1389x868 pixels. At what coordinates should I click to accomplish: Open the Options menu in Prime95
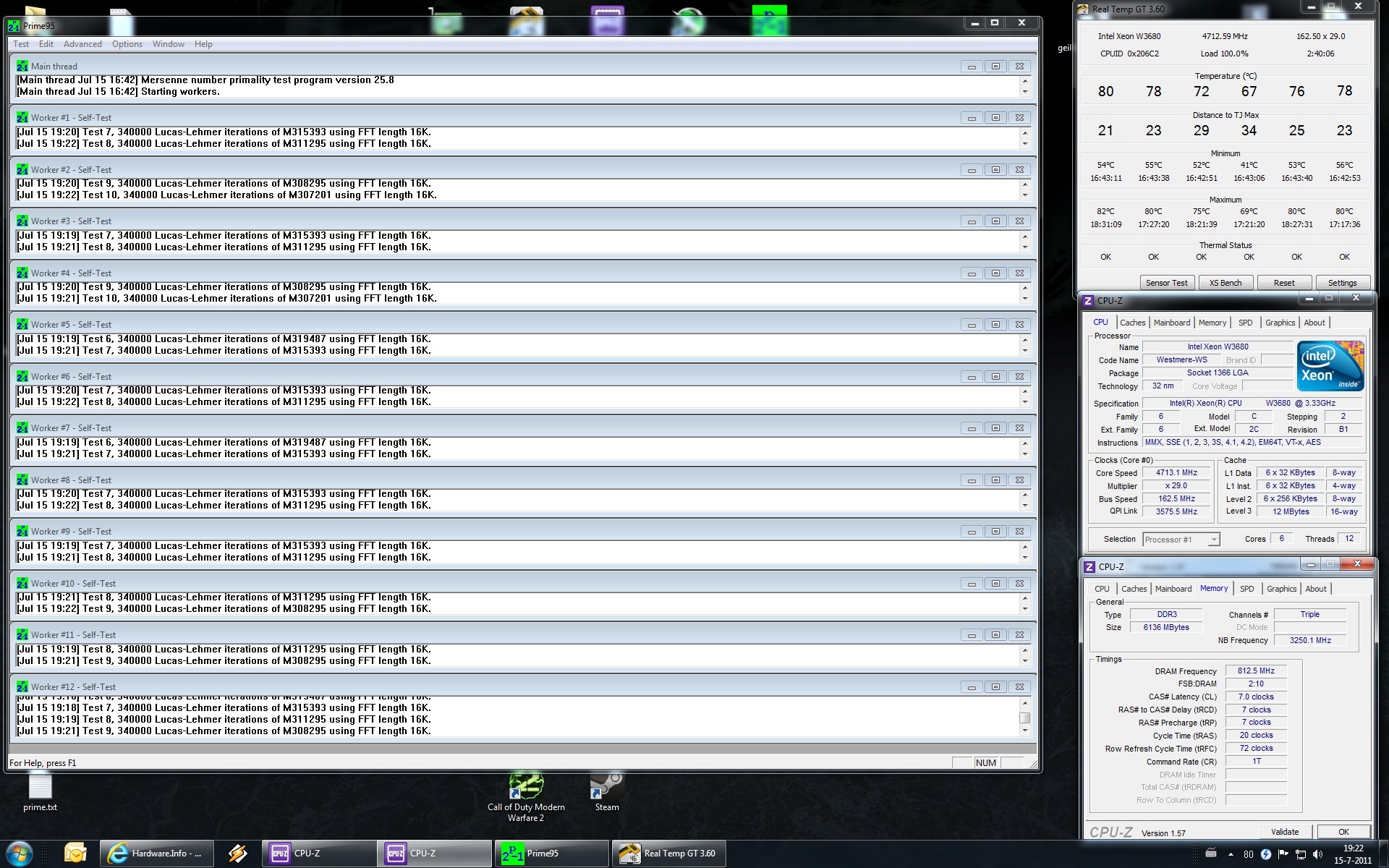[x=127, y=44]
